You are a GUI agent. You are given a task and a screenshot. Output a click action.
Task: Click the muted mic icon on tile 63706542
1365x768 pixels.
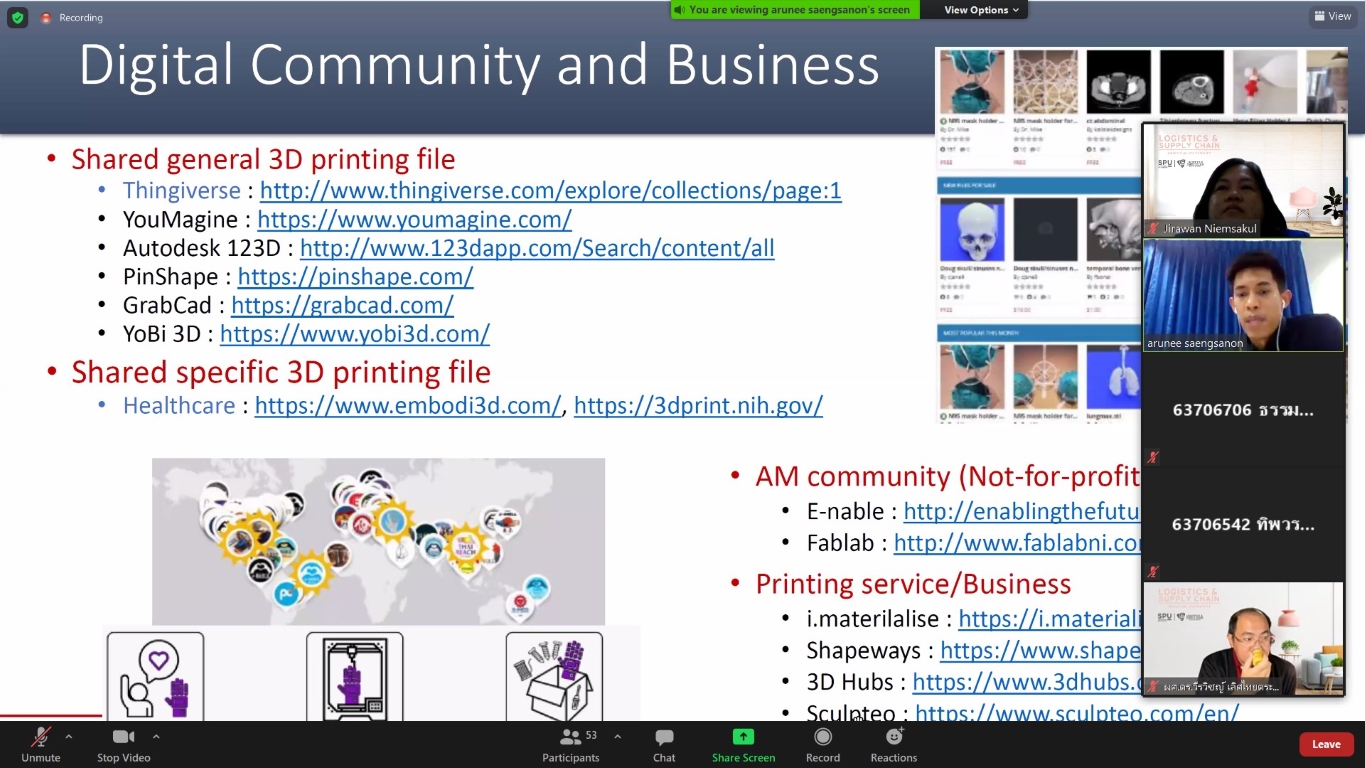(x=1153, y=572)
